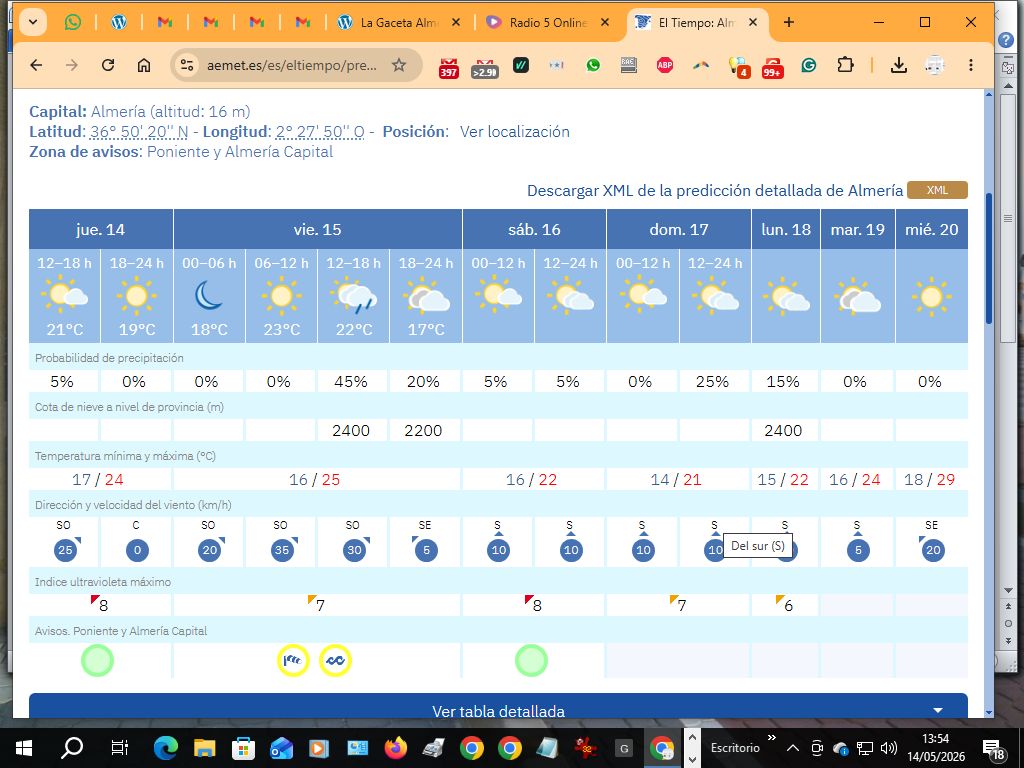Open the Chrome three-dot menu
1024x768 pixels.
(x=970, y=65)
